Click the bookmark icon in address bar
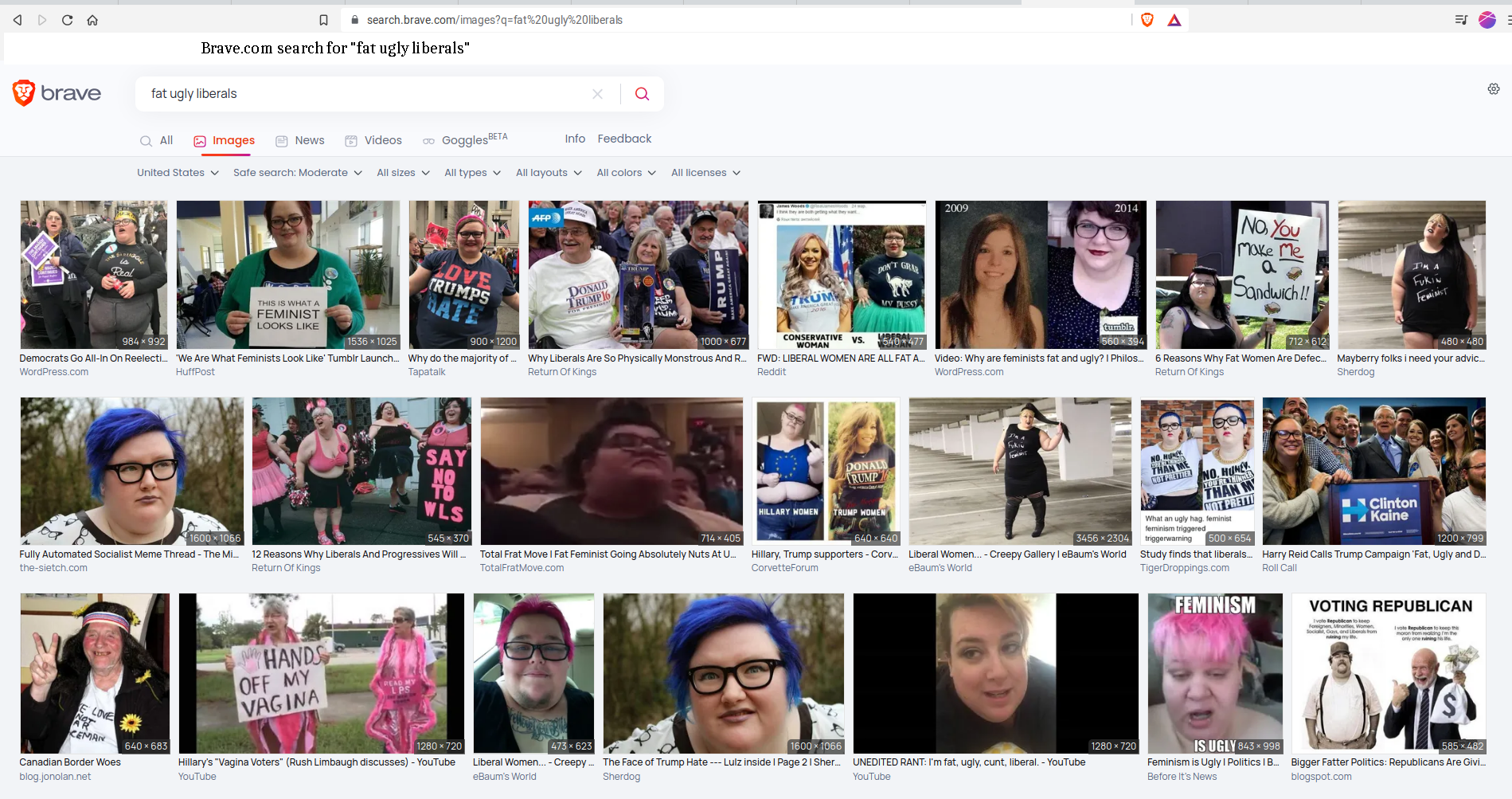 click(x=323, y=20)
